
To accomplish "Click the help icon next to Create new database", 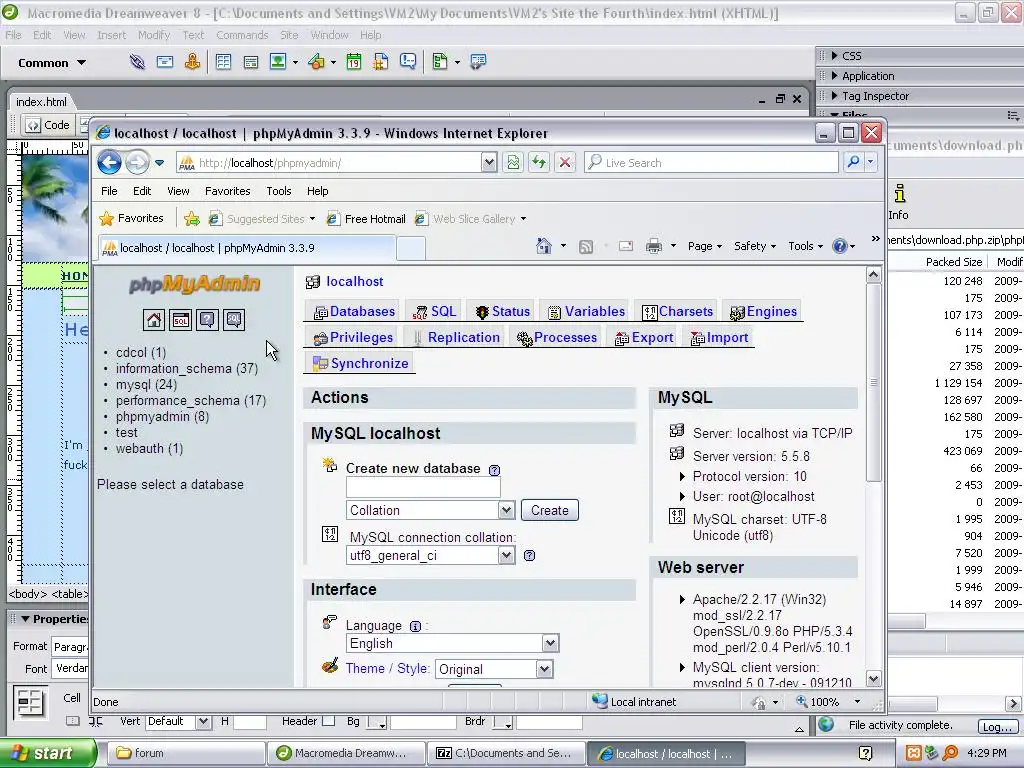I will coord(494,470).
